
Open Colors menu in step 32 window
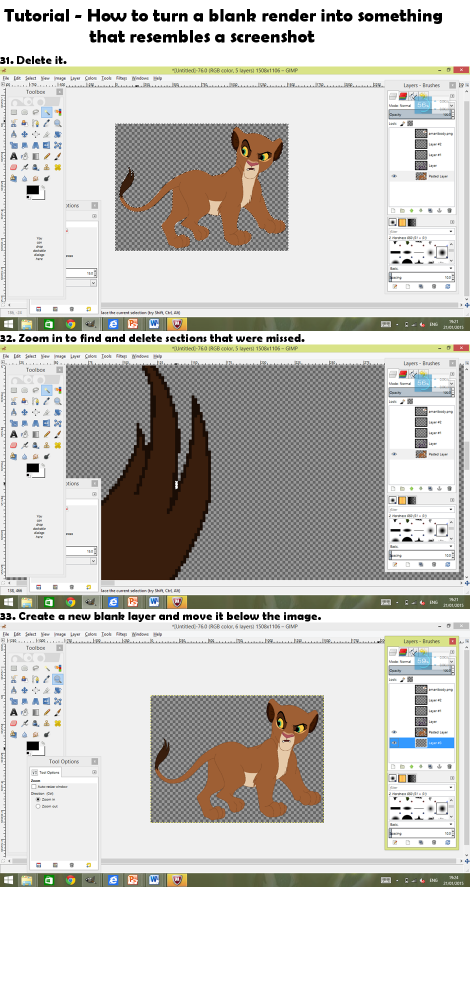91,357
